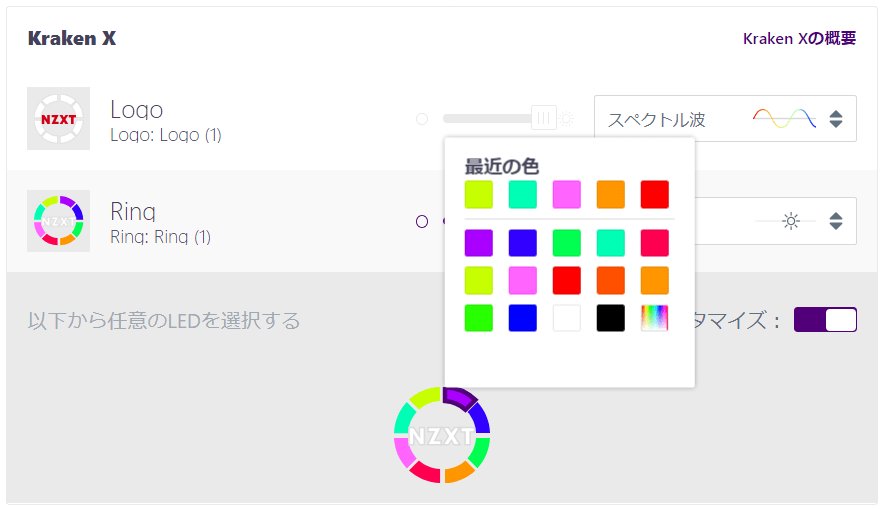Image resolution: width=884 pixels, height=509 pixels.
Task: Choose the magenta pink palette swatch in grid
Action: pos(523,281)
